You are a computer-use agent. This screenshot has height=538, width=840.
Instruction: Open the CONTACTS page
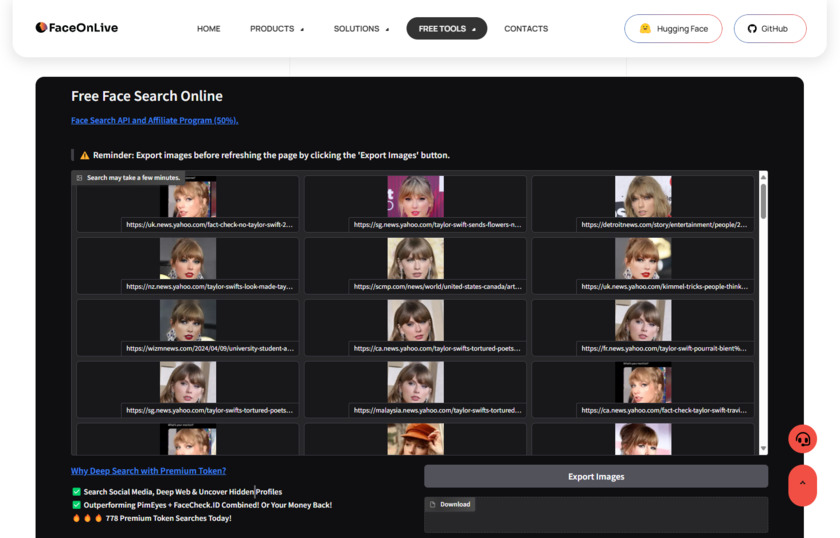(526, 29)
